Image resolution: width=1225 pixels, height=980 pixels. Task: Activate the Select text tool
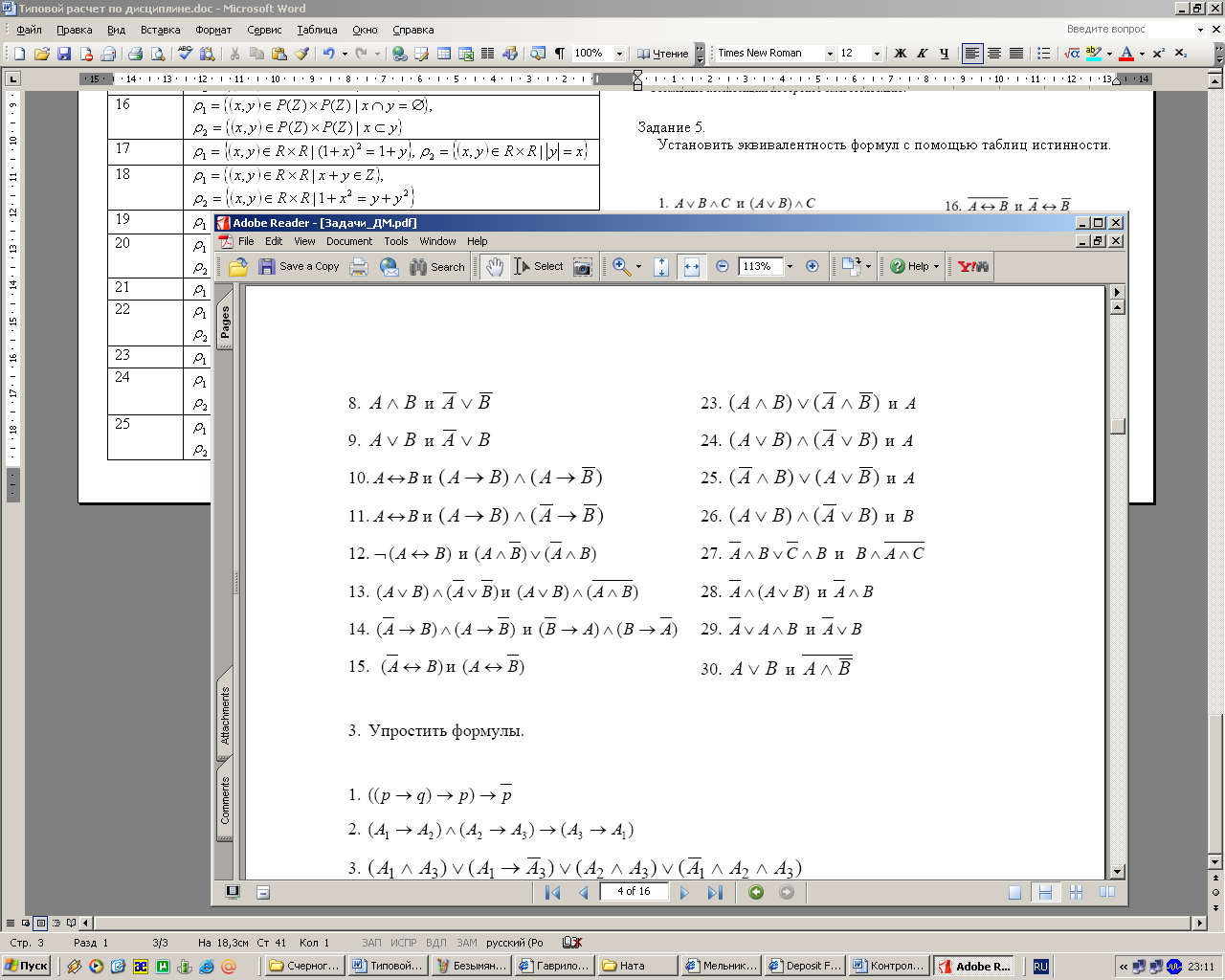coord(539,267)
